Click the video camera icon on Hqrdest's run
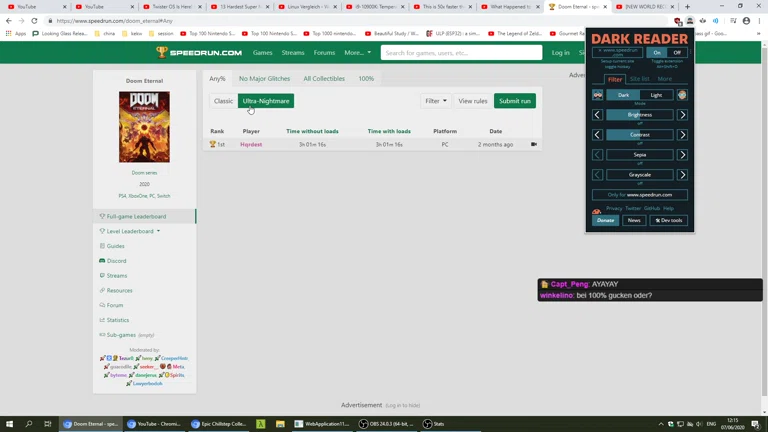Image resolution: width=768 pixels, height=432 pixels. [x=533, y=145]
